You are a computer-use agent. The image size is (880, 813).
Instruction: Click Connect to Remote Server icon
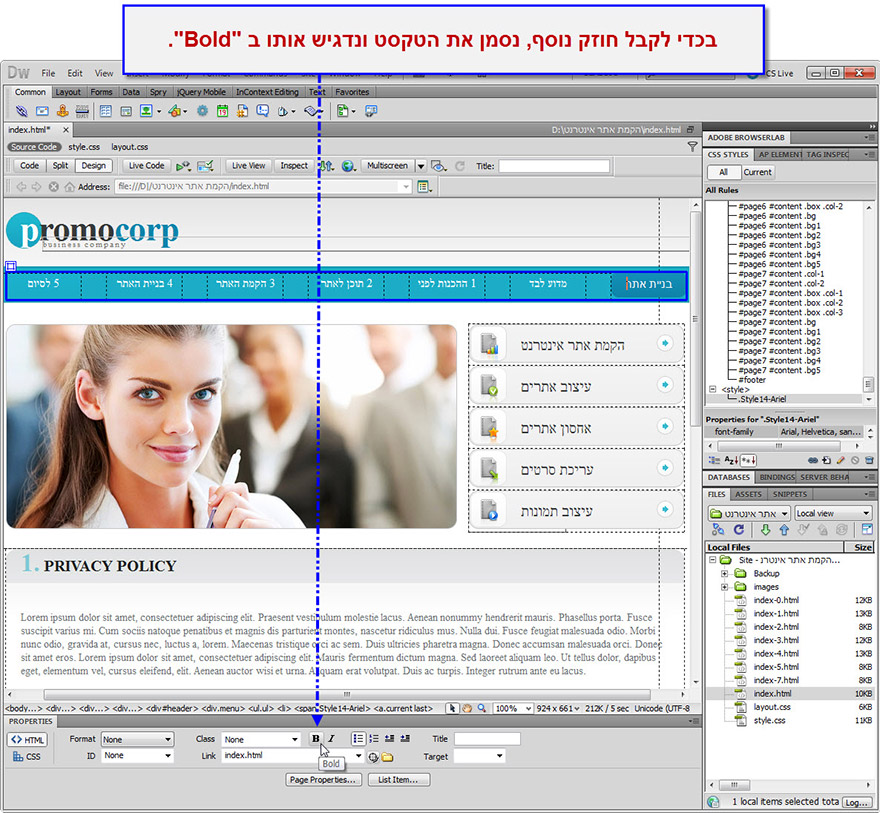(x=718, y=529)
